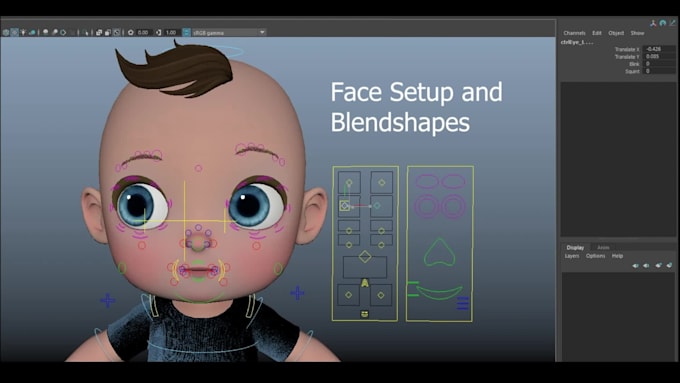The image size is (680, 383).
Task: Open the Object menu in Channel Box
Action: (616, 33)
